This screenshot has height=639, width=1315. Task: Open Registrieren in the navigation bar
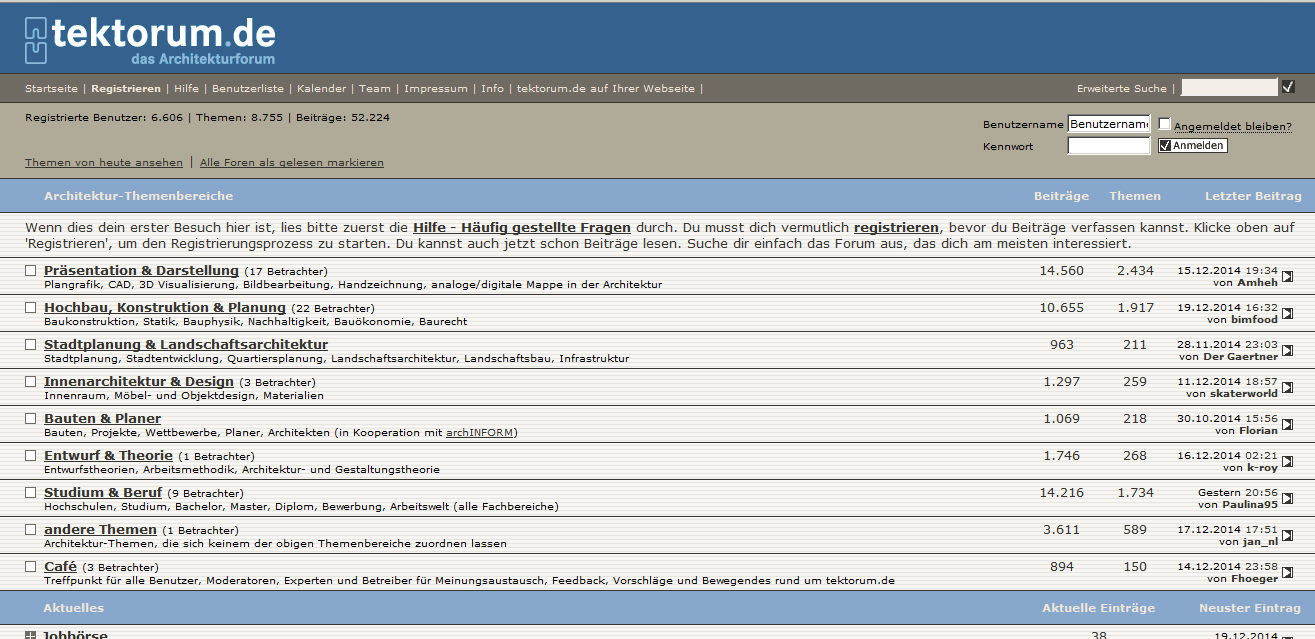tap(126, 88)
